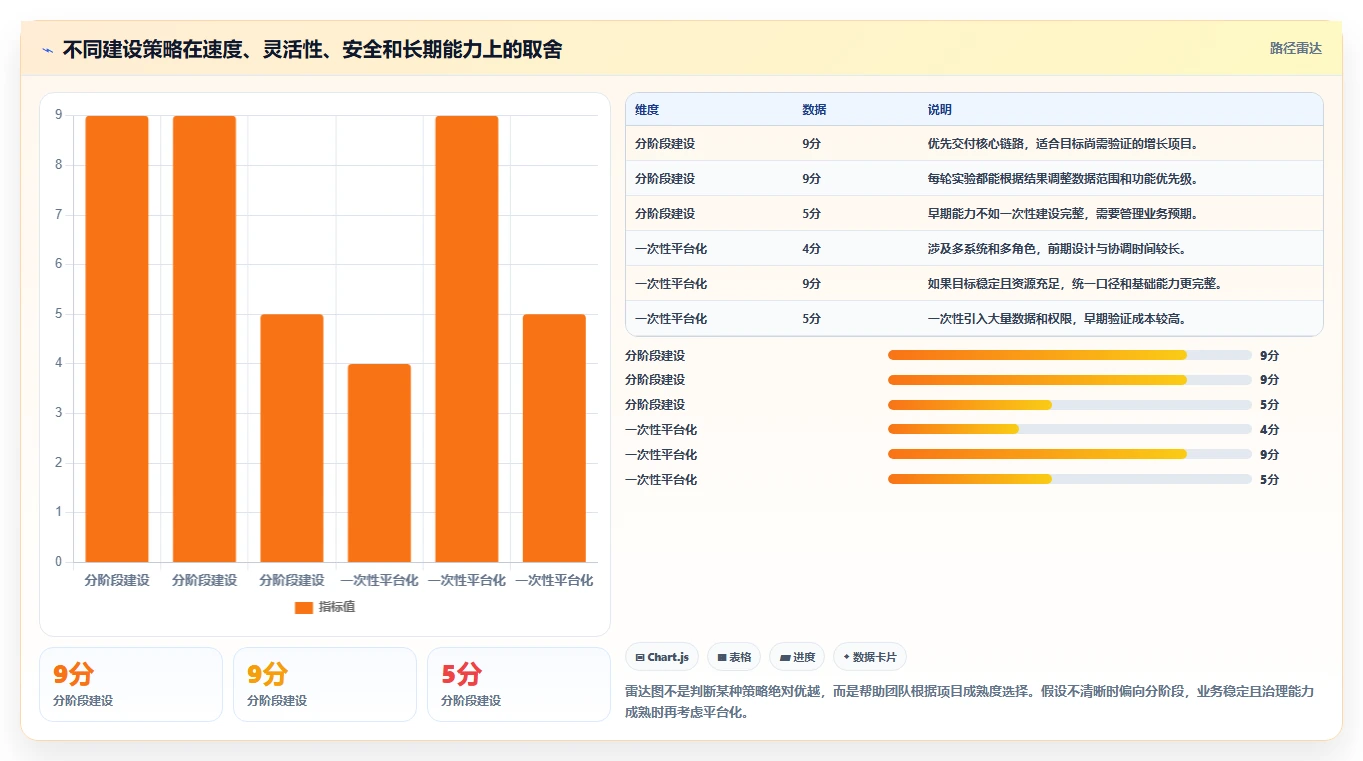The image size is (1363, 761).
Task: Click the row describing 一次性引入大量数据和权限
Action: [x=974, y=318]
